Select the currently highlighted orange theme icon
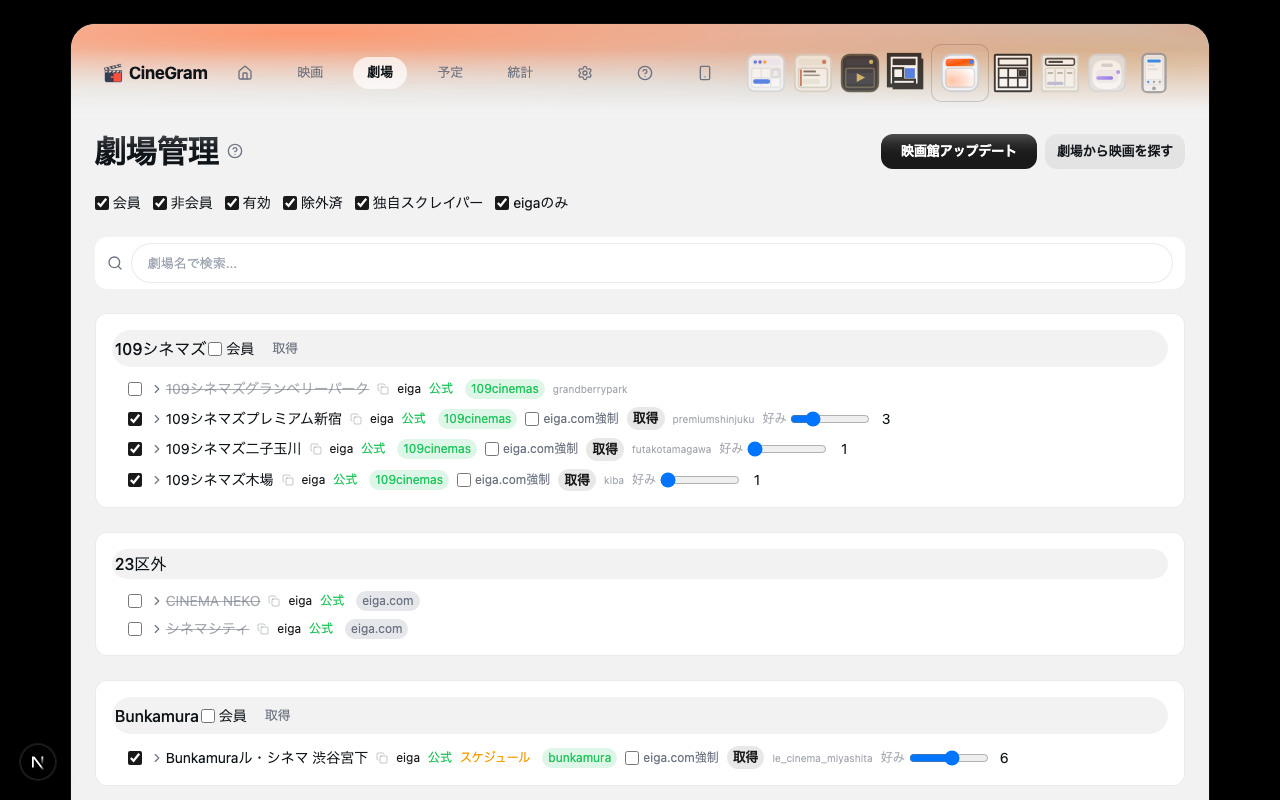The image size is (1280, 800). 959,72
